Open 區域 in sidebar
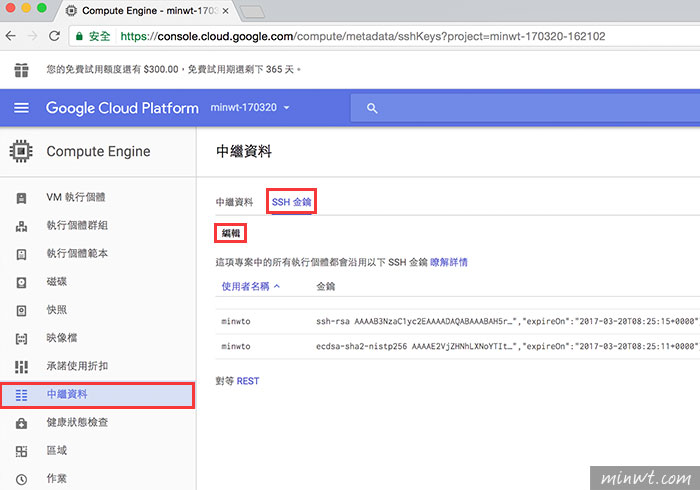This screenshot has width=700, height=490. [57, 450]
